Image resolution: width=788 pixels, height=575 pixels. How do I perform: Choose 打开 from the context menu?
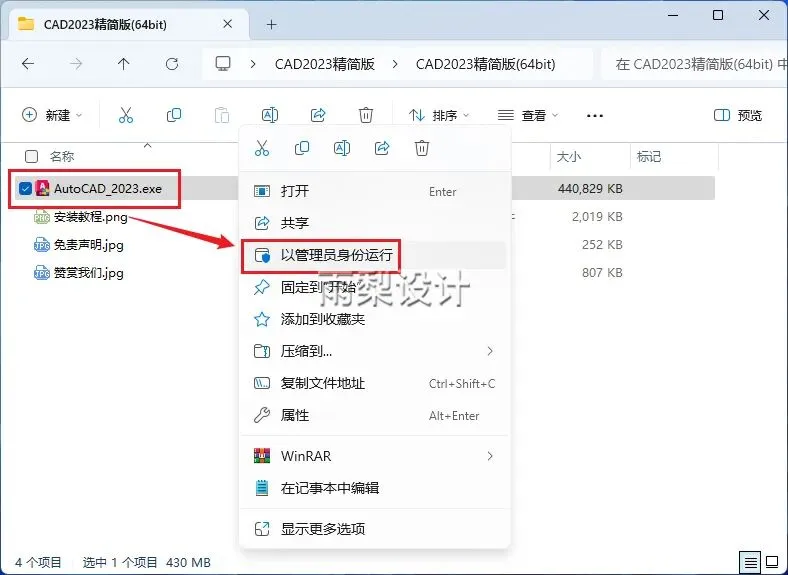[375, 191]
